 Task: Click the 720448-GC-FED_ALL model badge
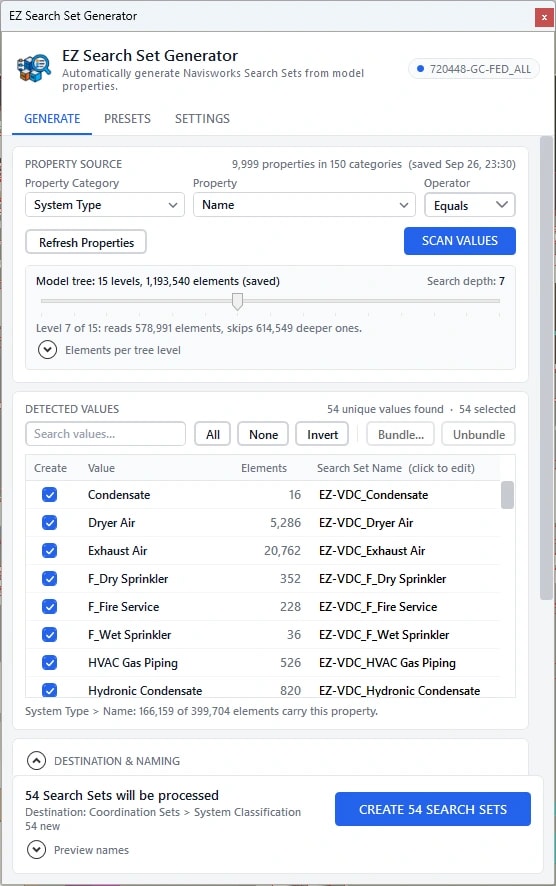[474, 69]
